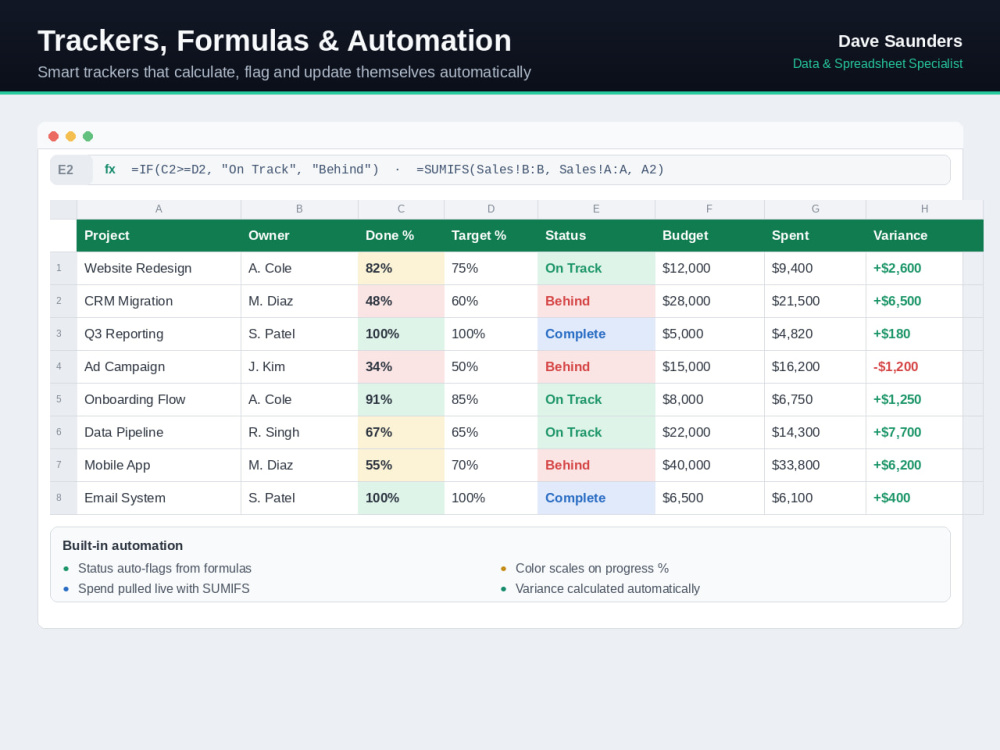Image resolution: width=1000 pixels, height=750 pixels.
Task: Click the 82% done cell
Action: point(401,268)
